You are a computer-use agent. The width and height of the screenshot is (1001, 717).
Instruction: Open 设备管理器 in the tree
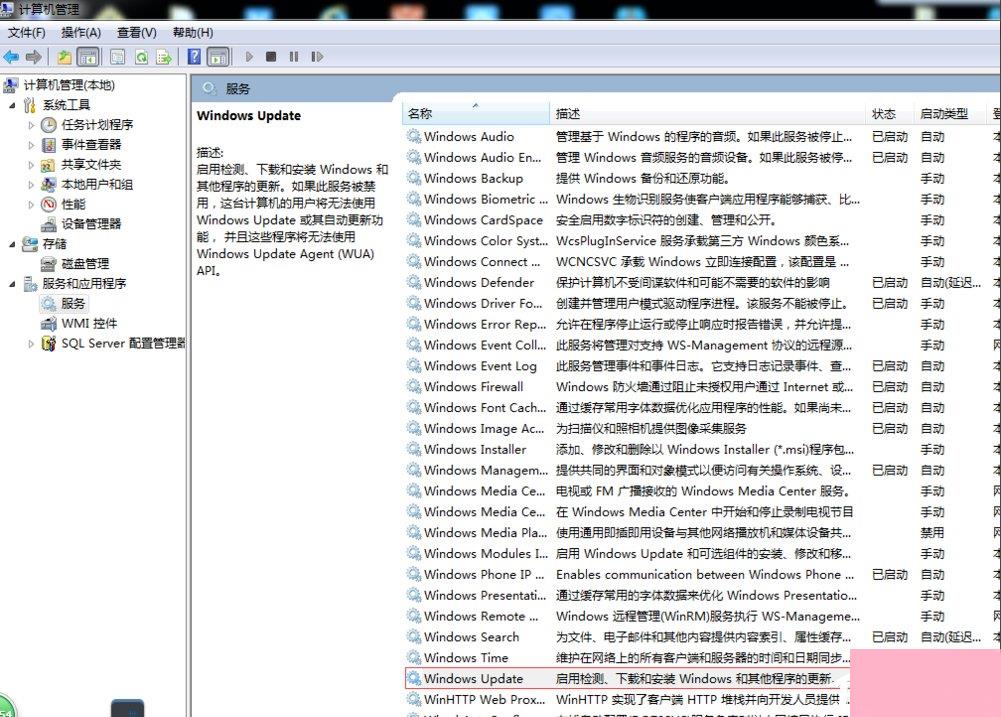pyautogui.click(x=91, y=224)
